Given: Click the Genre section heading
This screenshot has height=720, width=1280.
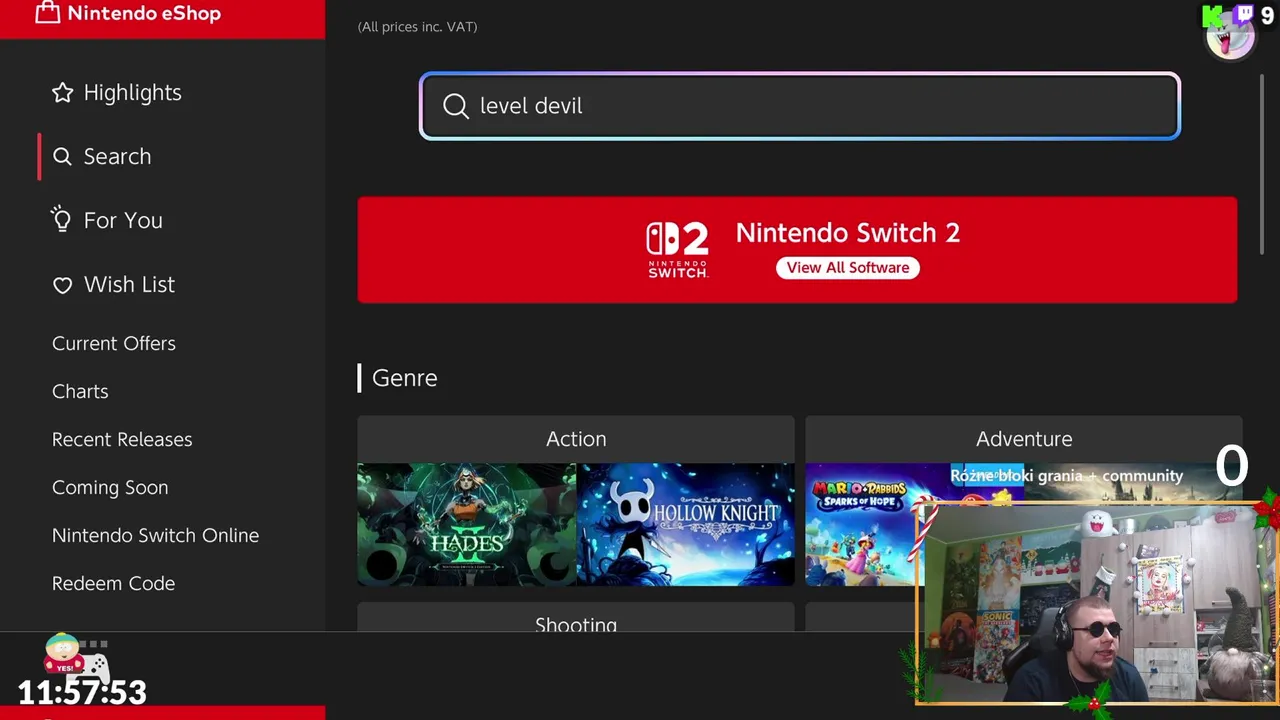Looking at the screenshot, I should 404,378.
